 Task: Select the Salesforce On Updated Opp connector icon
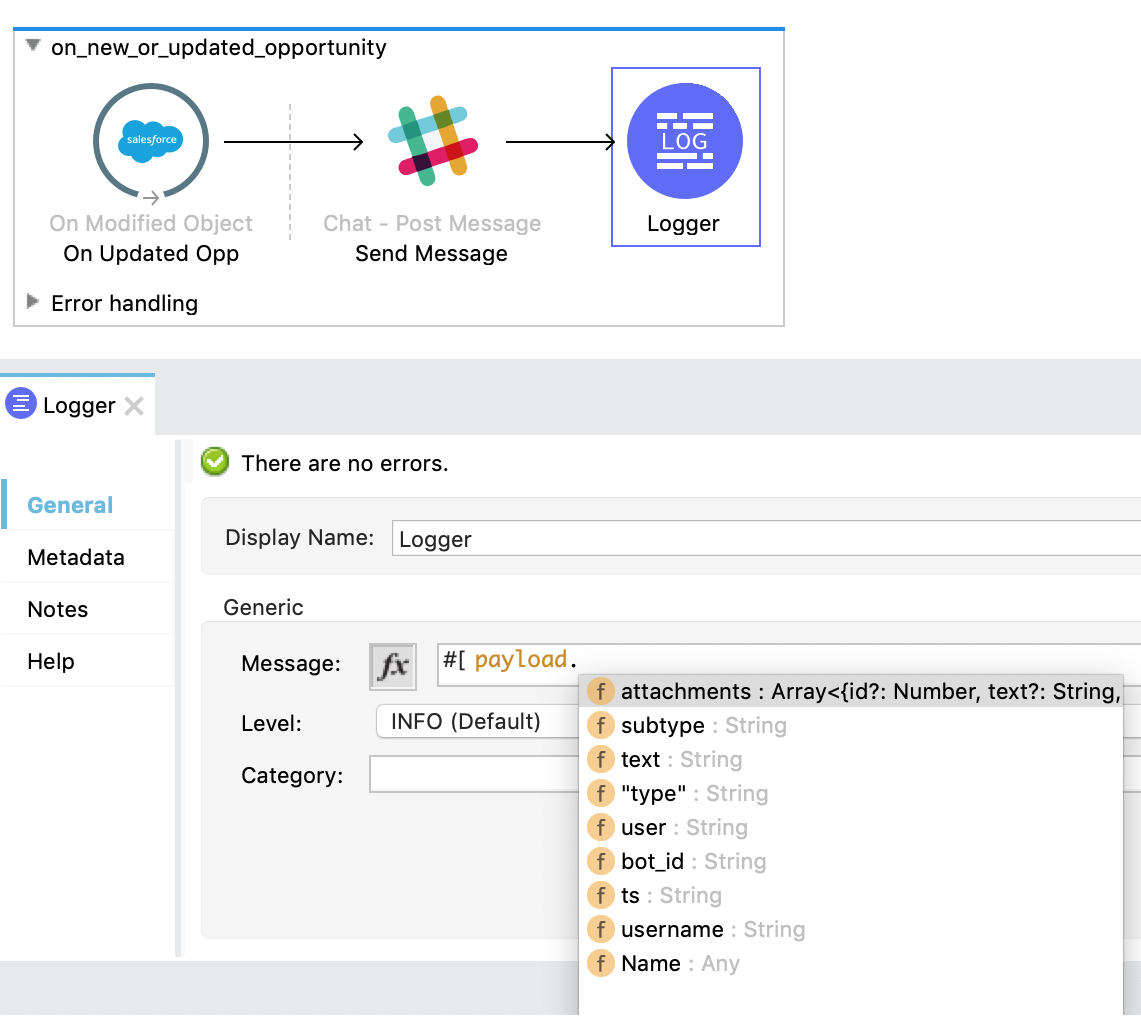coord(150,141)
